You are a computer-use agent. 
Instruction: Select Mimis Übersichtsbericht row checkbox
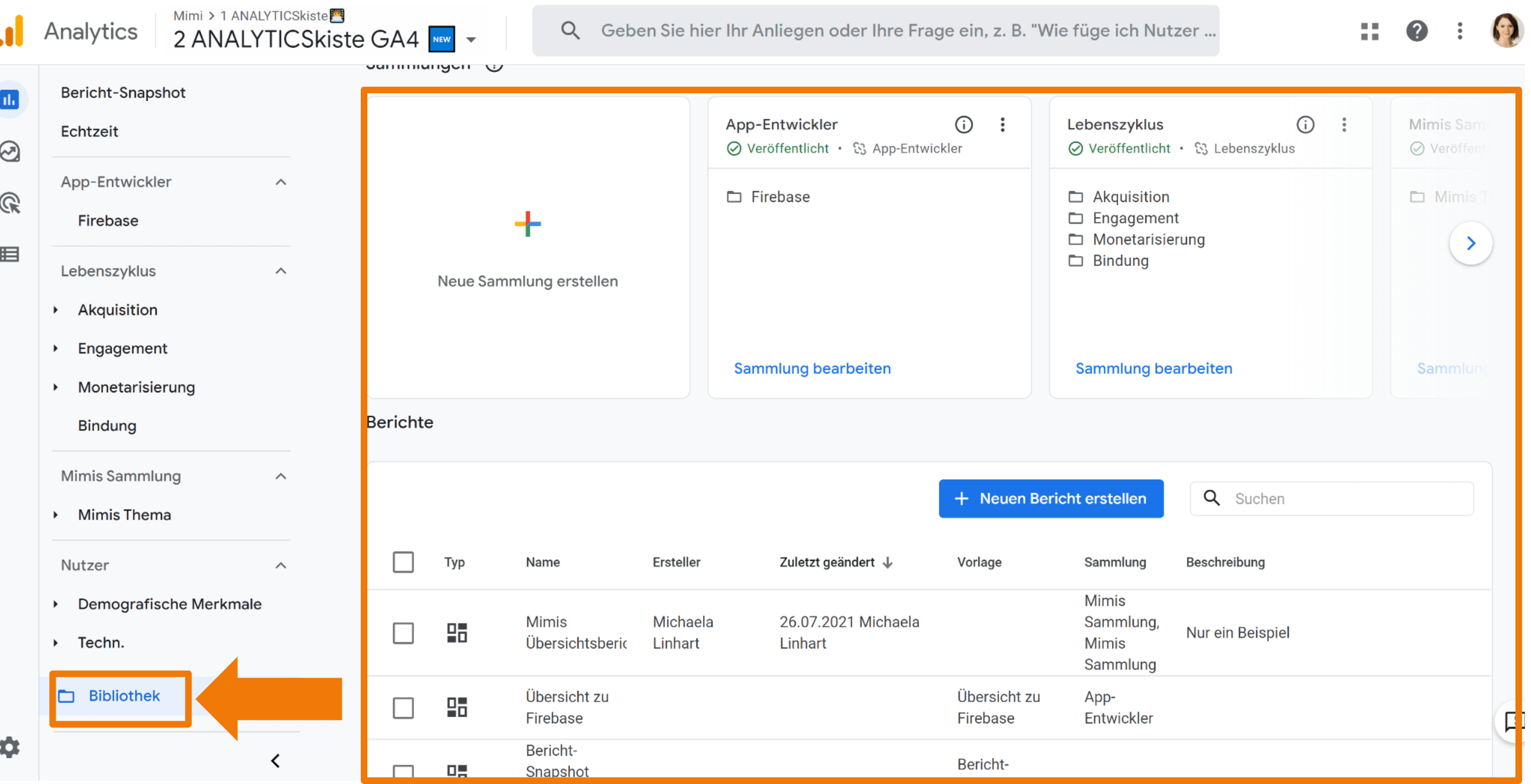tap(403, 633)
